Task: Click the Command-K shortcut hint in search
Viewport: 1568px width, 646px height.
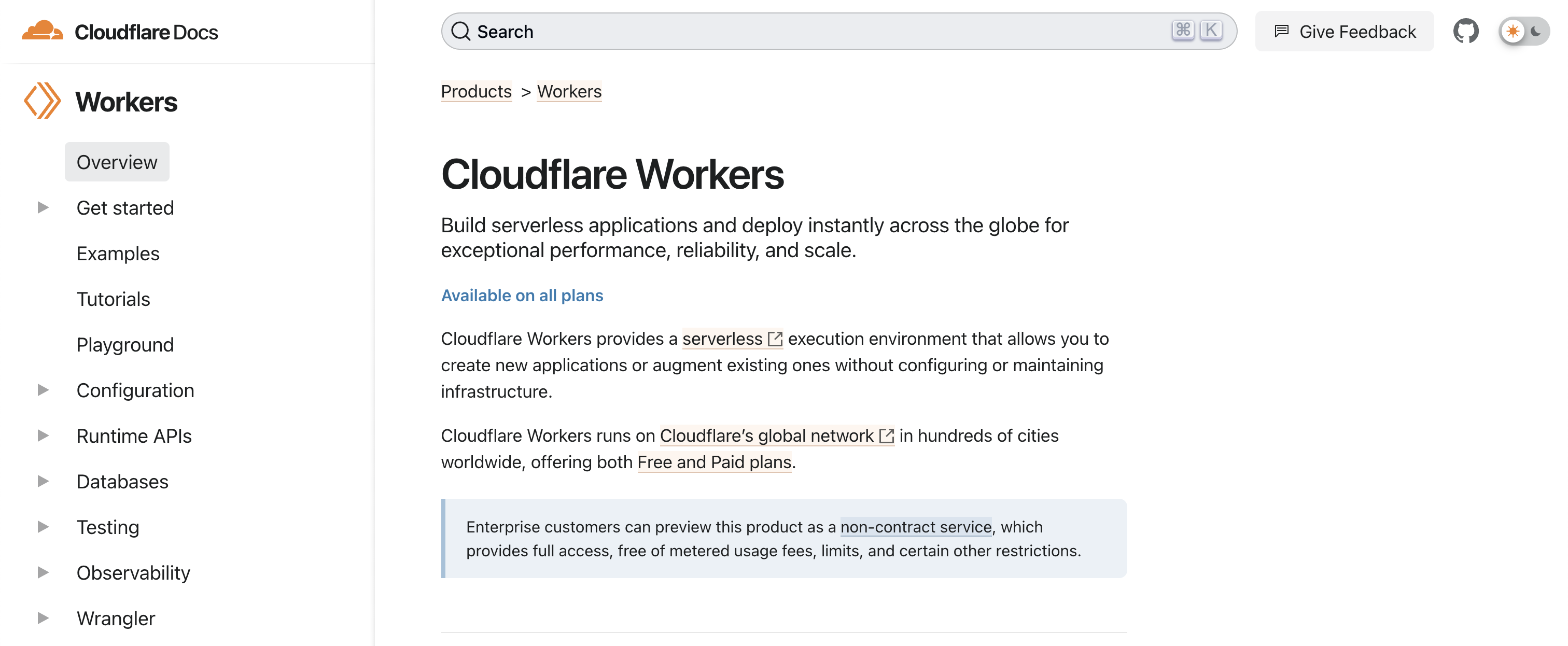Action: [1197, 30]
